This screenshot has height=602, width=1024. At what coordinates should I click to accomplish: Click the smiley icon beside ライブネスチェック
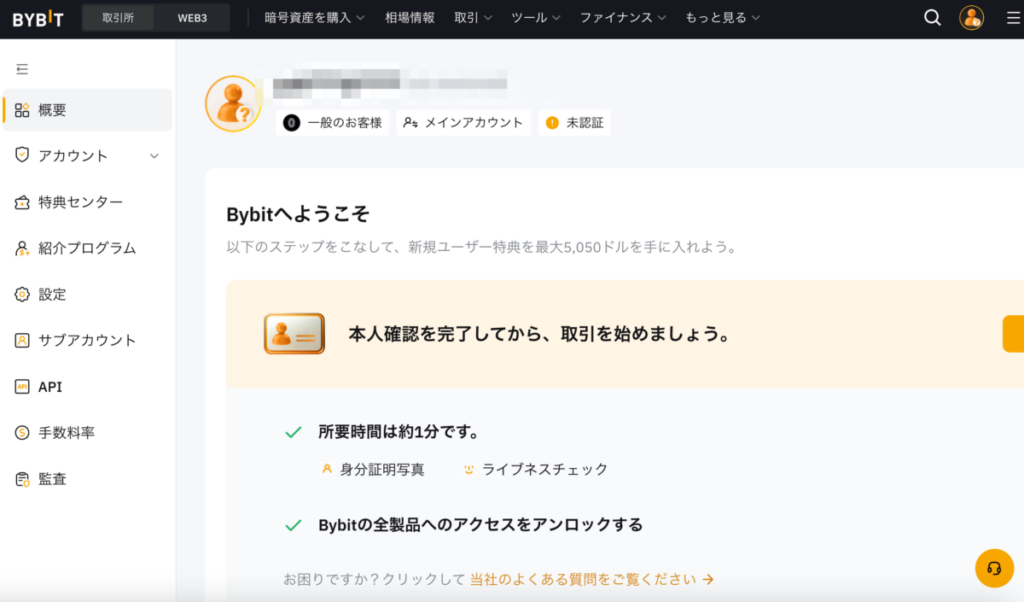[x=468, y=469]
